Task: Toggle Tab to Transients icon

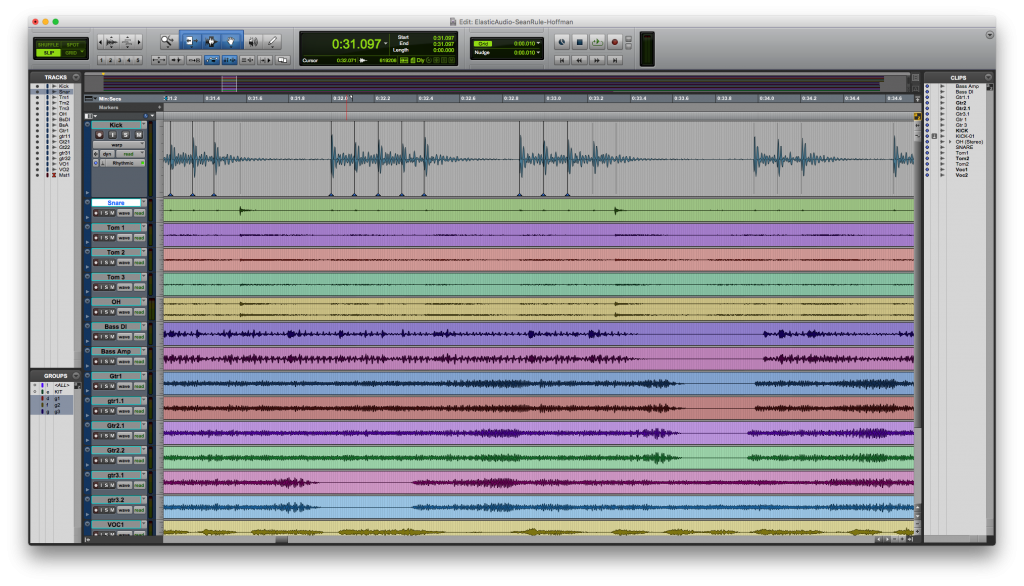Action: tap(176, 60)
